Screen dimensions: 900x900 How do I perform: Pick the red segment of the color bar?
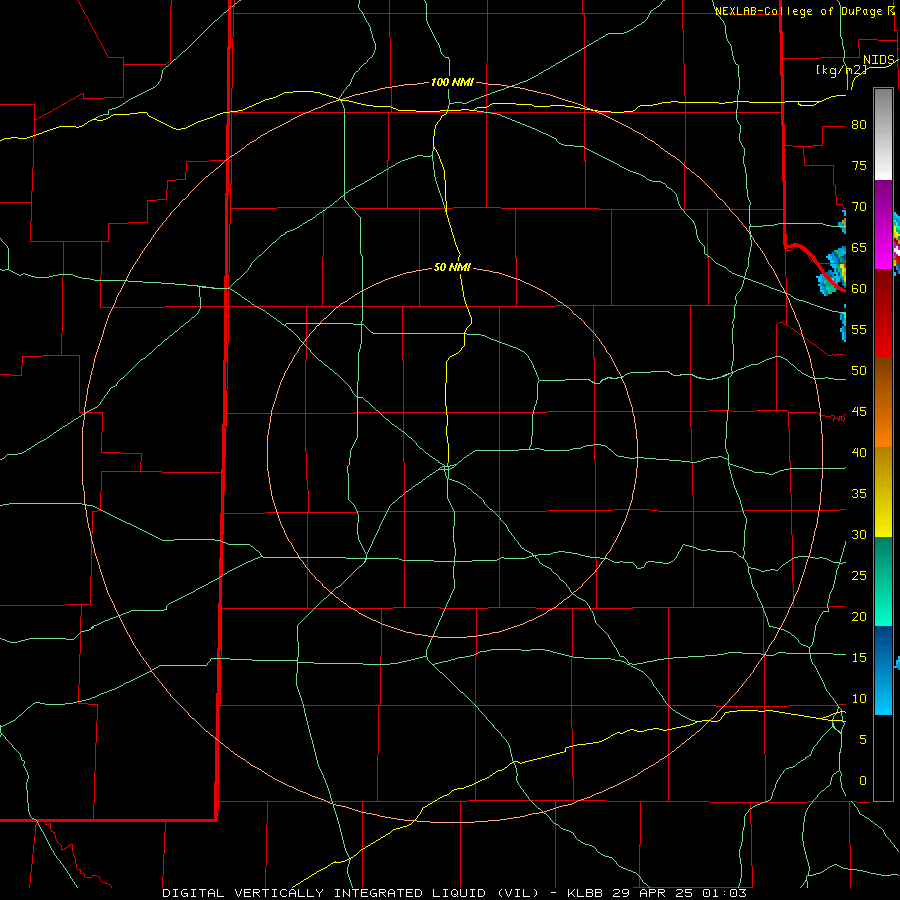point(883,313)
